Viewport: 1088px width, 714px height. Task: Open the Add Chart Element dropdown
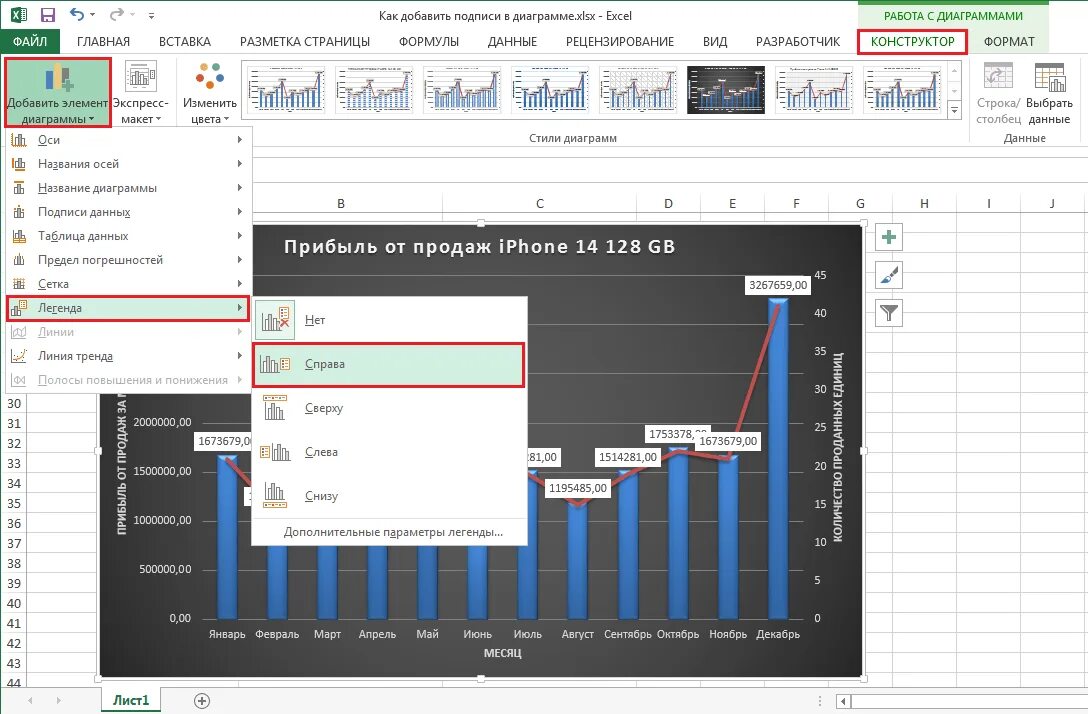pos(58,92)
